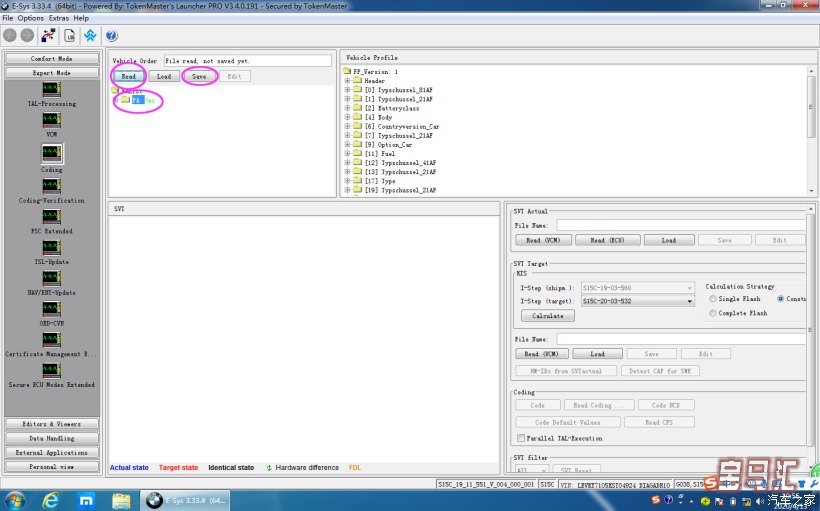Click the E-Sys 3.33.4 taskbar button
820x511 pixels.
pos(187,501)
